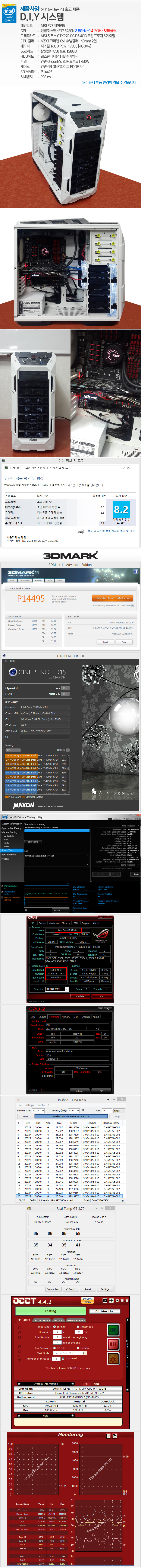Click the MAXON logo in Cinebench

pos(24,805)
